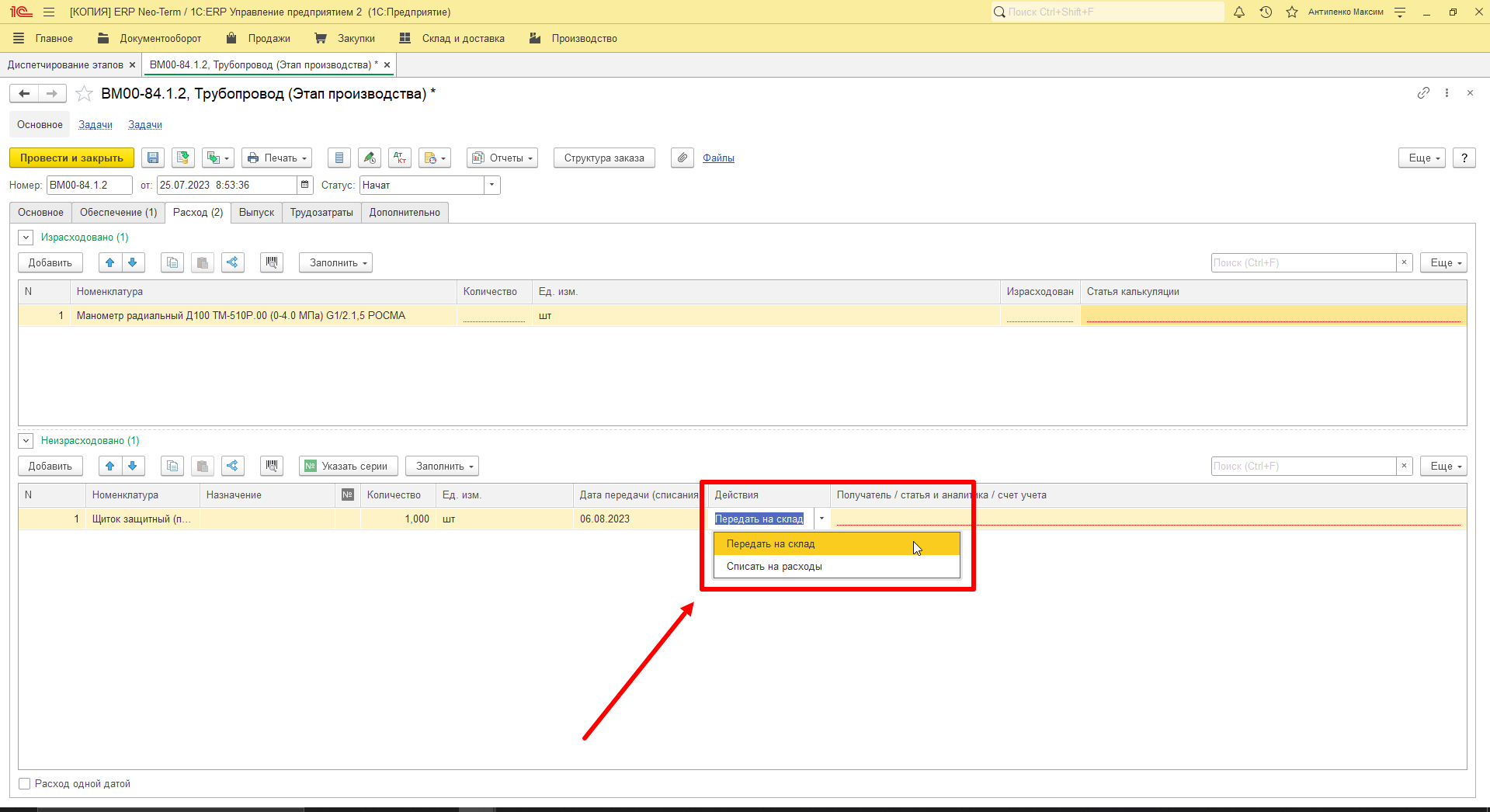Open Заполнить dropdown in Израсходовано section
This screenshot has height=812, width=1490.
336,263
